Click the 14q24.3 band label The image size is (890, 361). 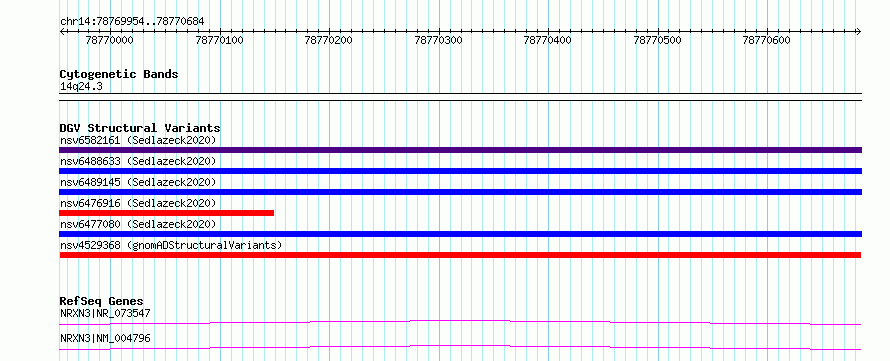(81, 86)
